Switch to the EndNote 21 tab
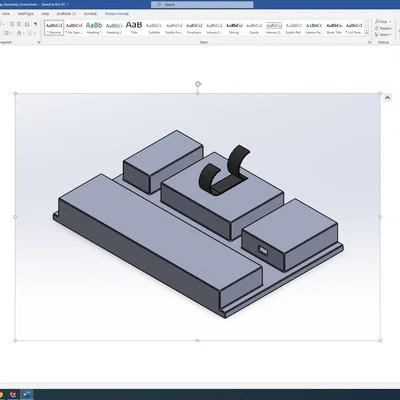The width and height of the screenshot is (400, 400). point(66,14)
